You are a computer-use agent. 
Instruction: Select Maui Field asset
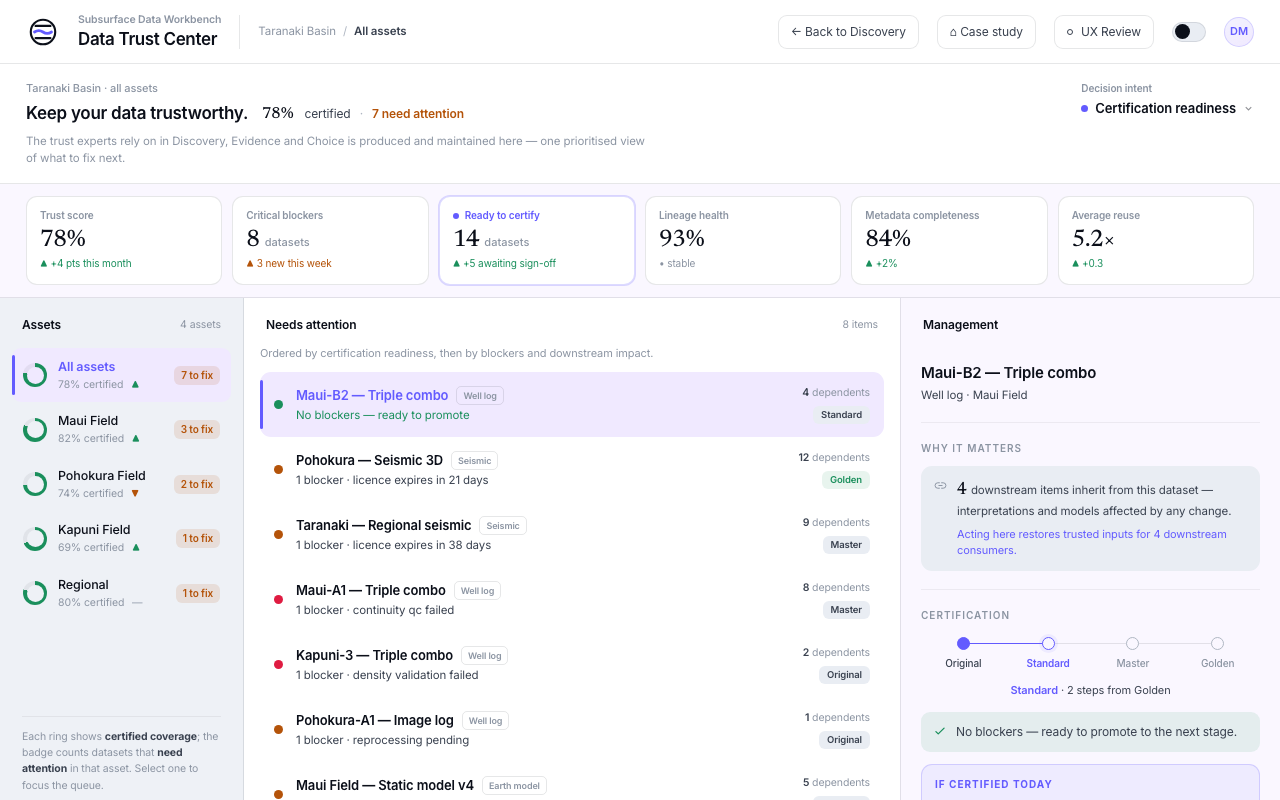[122, 429]
